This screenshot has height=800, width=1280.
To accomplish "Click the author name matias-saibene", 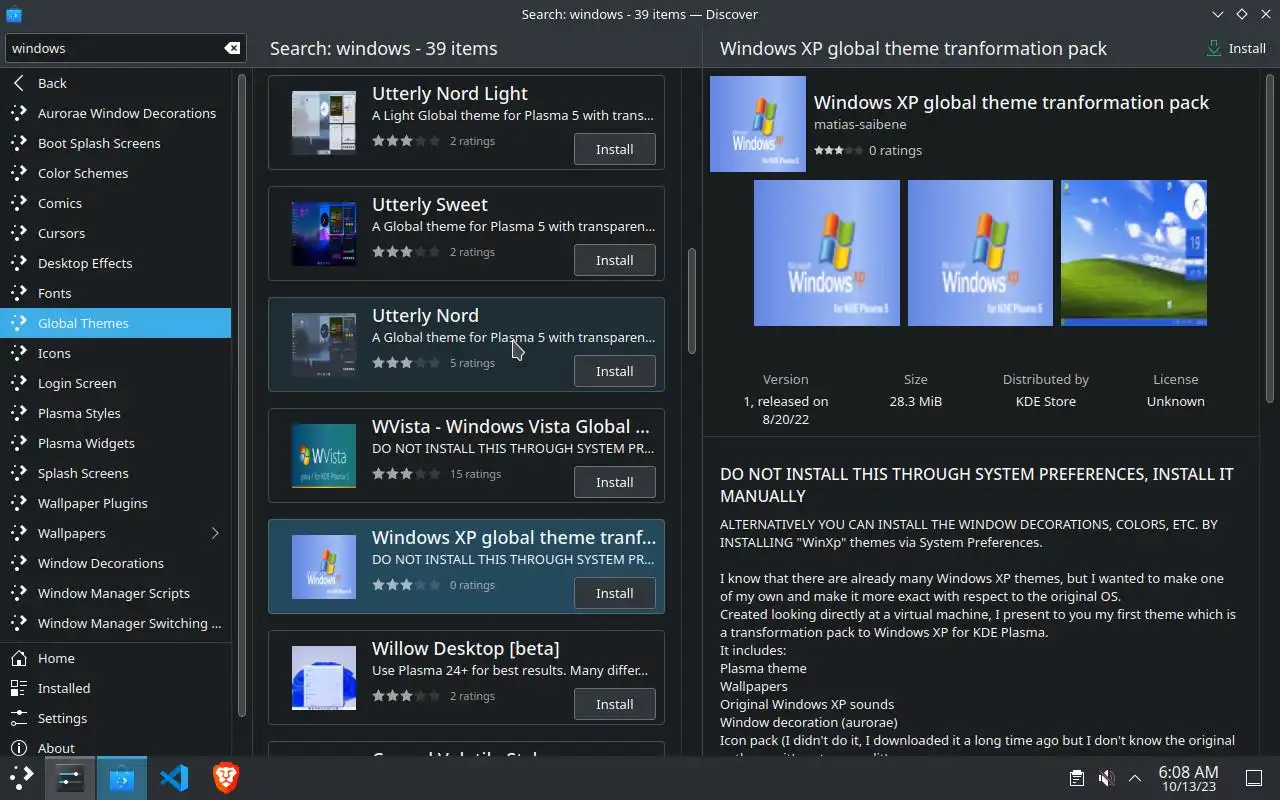I will click(860, 125).
